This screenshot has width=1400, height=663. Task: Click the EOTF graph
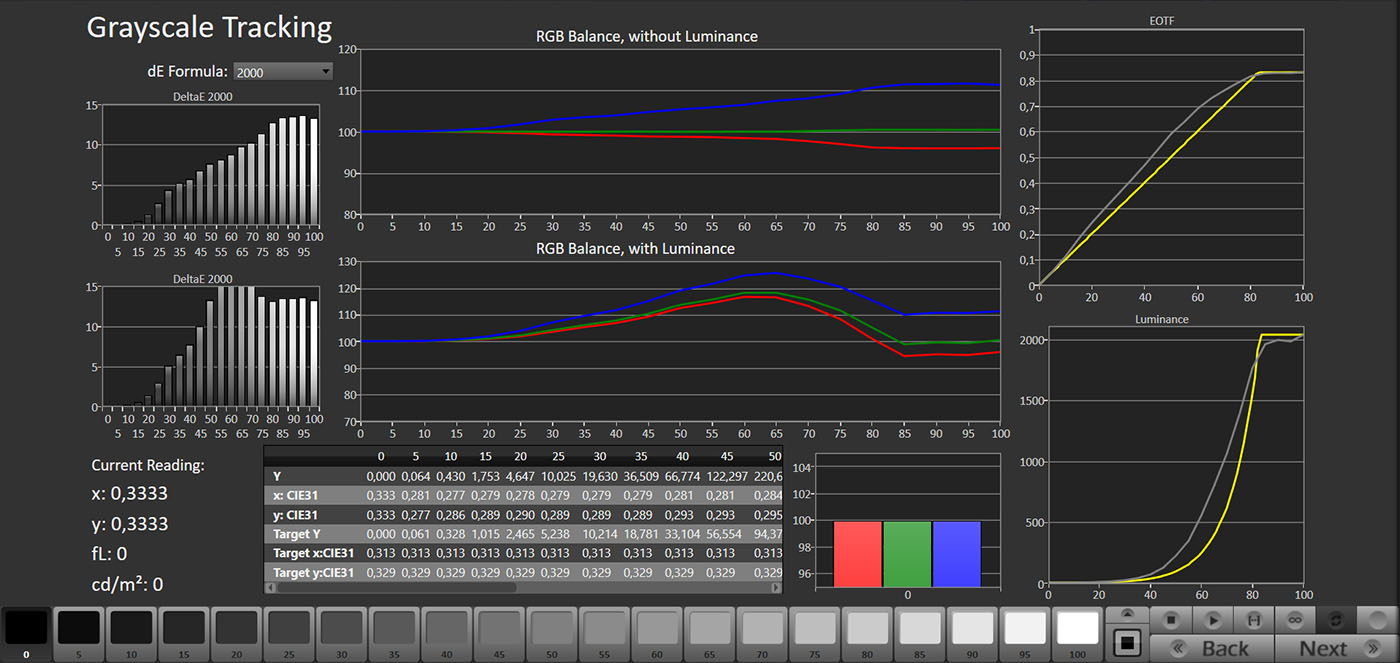click(1171, 158)
